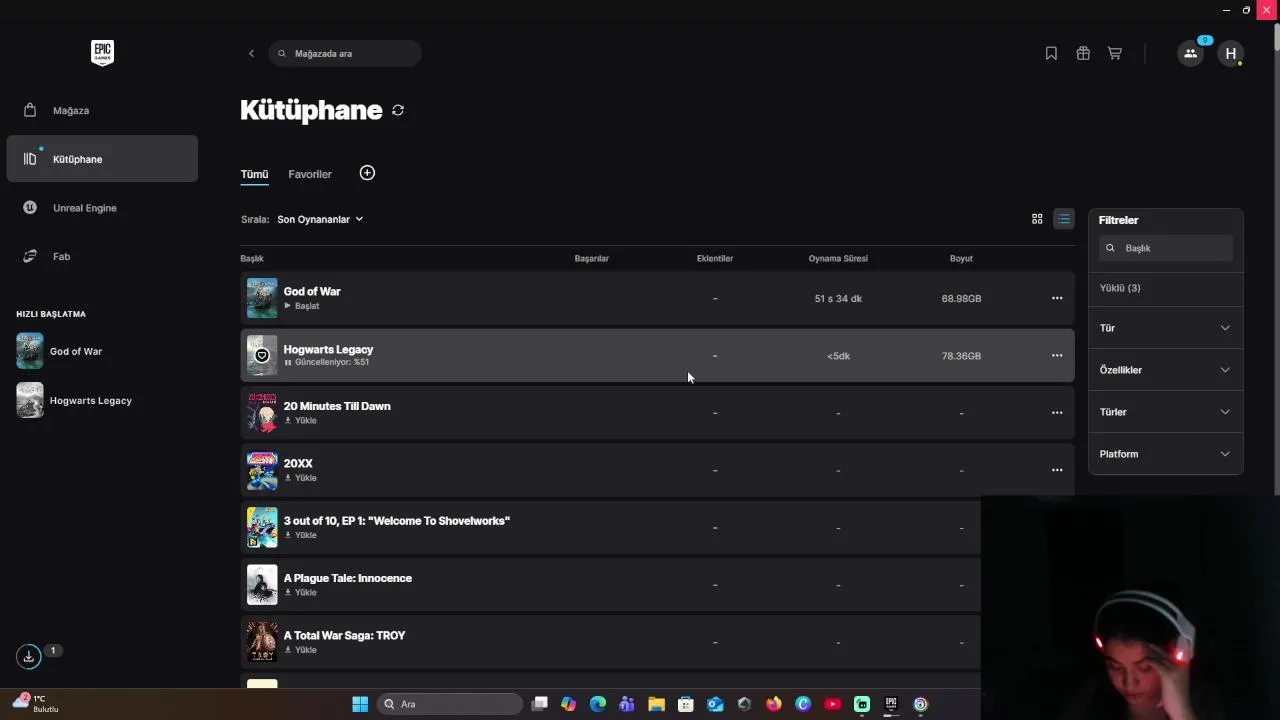Viewport: 1280px width, 720px height.
Task: Install A Plague Tale: Innocence
Action: tap(300, 593)
